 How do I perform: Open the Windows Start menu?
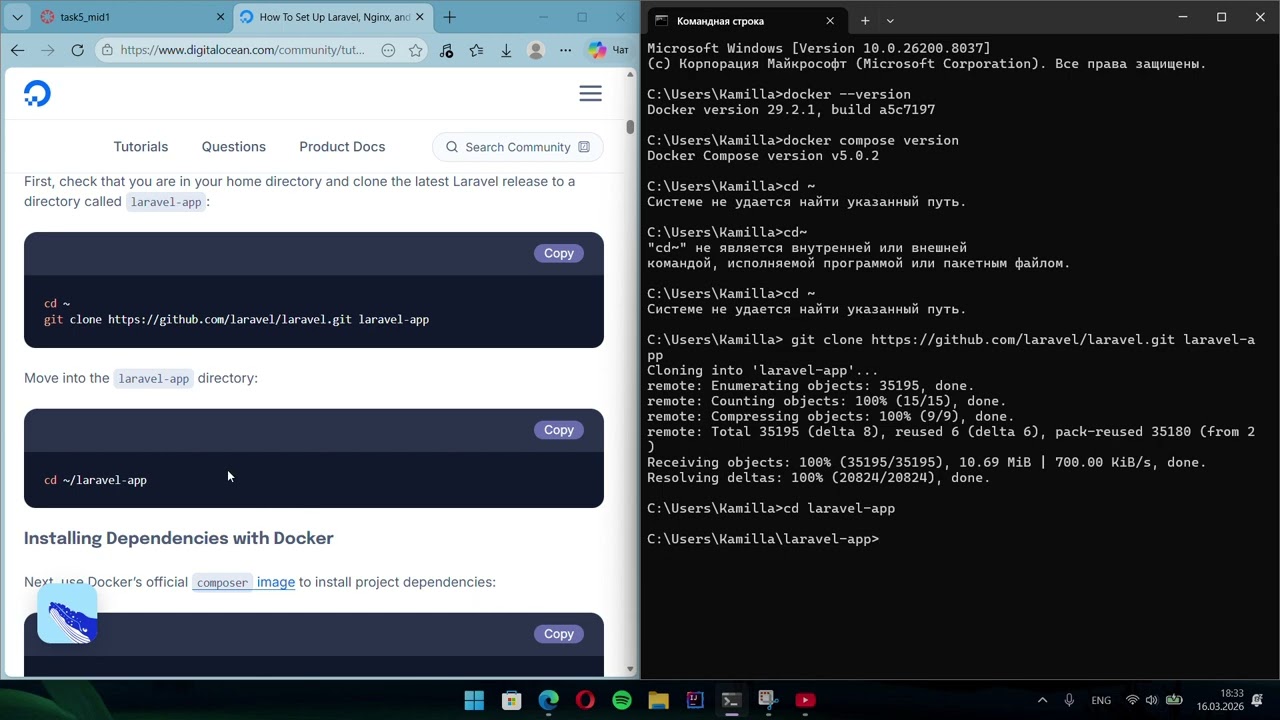[474, 700]
